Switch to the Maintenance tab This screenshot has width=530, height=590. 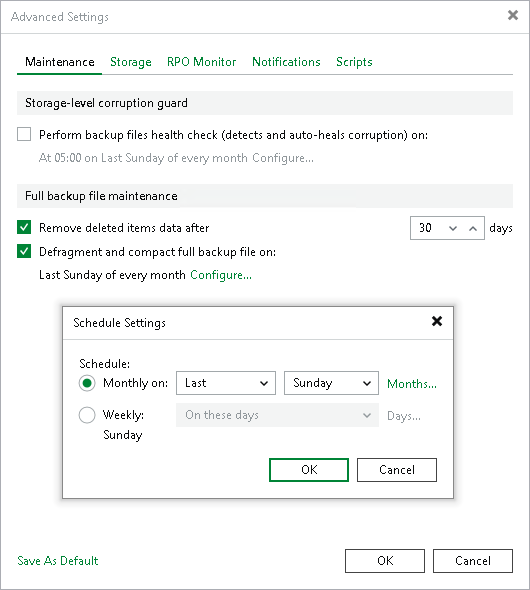59,62
